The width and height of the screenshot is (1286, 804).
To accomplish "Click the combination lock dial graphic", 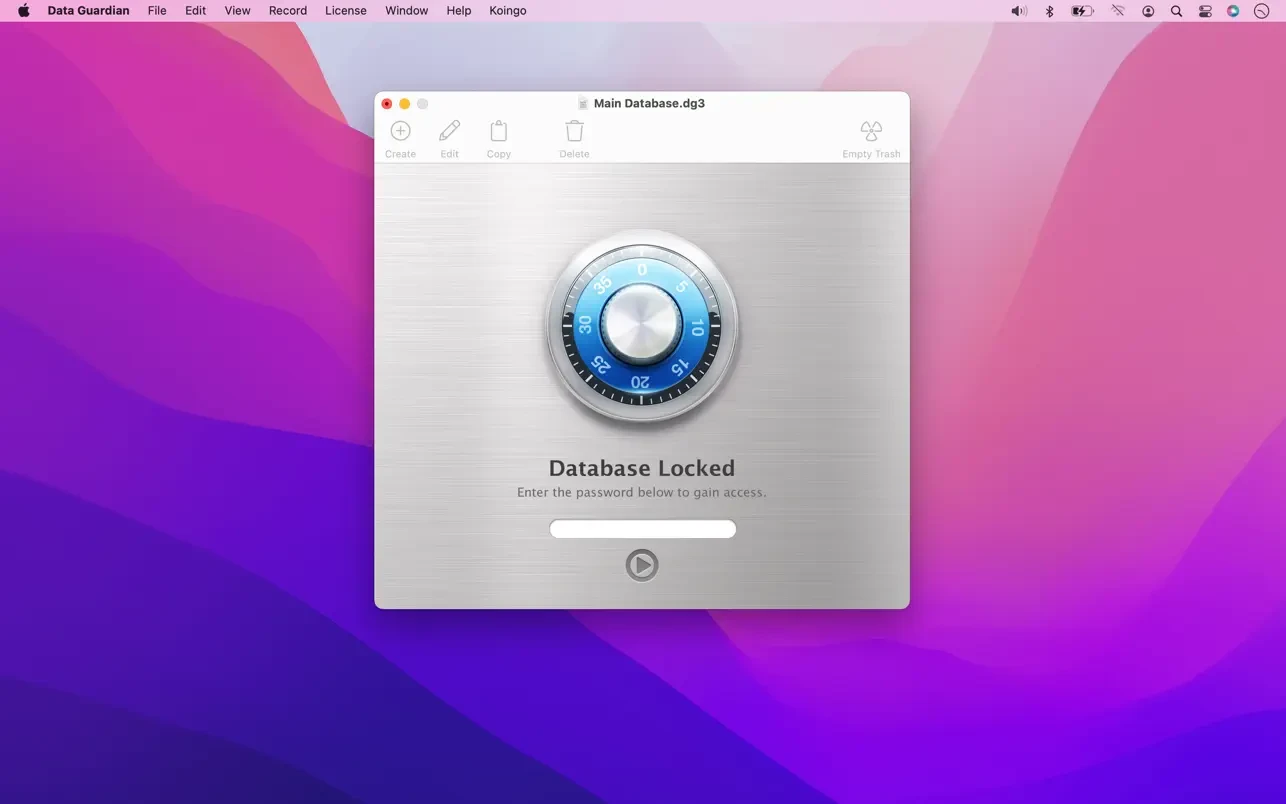I will click(x=642, y=327).
